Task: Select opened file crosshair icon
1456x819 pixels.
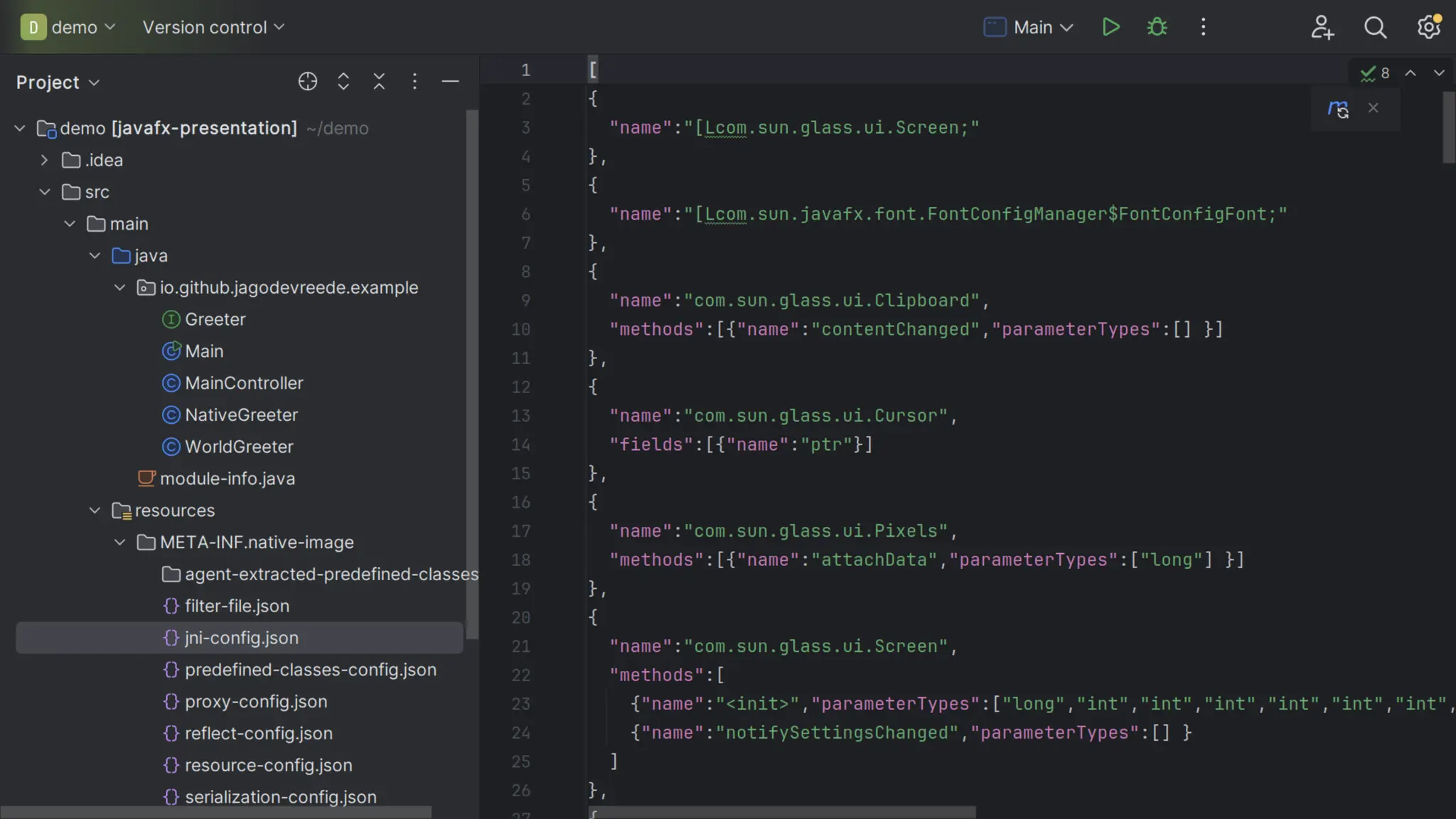Action: click(x=307, y=82)
